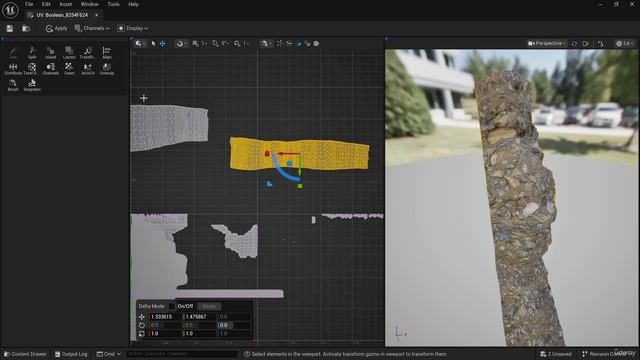Click the 2 Unsaved indicator
The image size is (640, 360).
pyautogui.click(x=556, y=354)
